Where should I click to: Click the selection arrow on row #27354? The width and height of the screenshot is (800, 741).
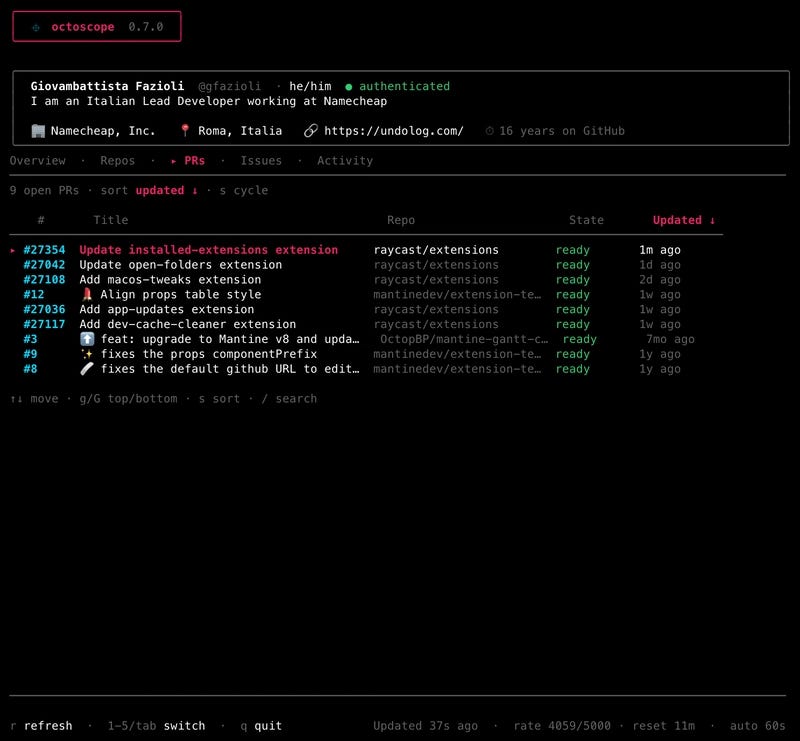click(x=13, y=250)
